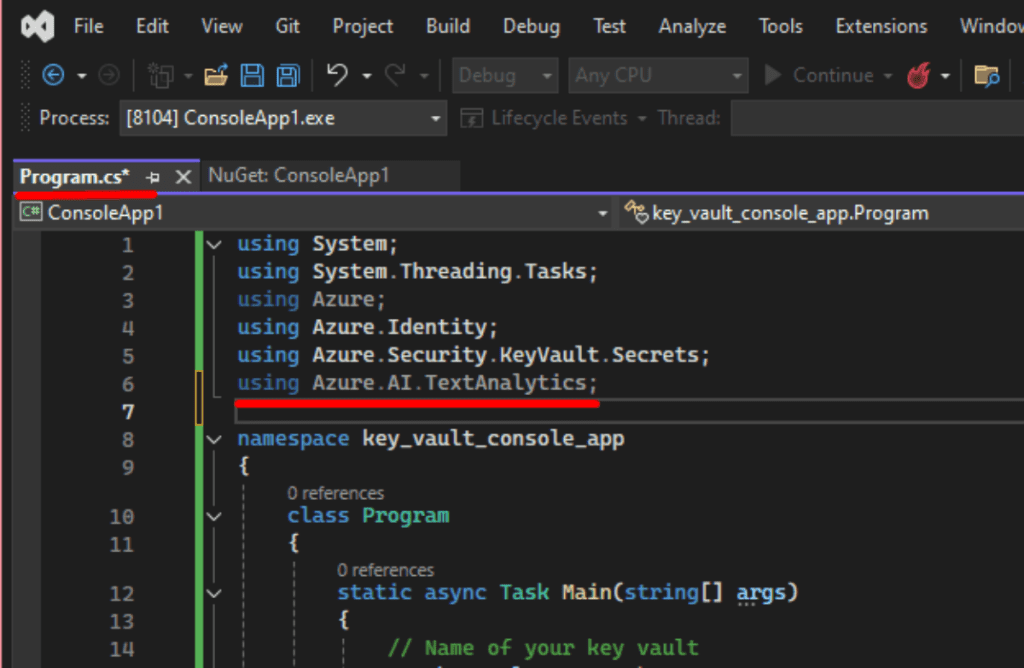
Task: Collapse the class Program code block
Action: click(214, 516)
